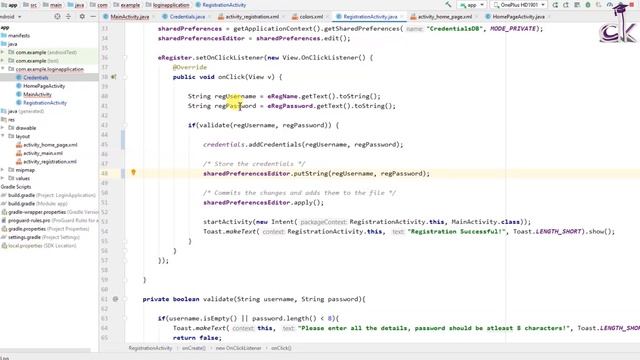Select MainActivity in project tree
This screenshot has height=360, width=640.
click(37, 94)
